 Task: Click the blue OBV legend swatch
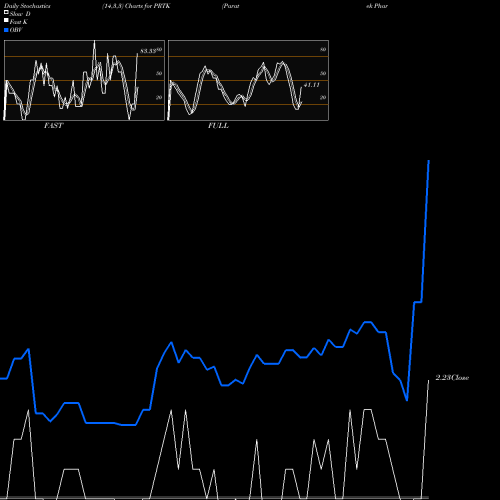[6, 30]
